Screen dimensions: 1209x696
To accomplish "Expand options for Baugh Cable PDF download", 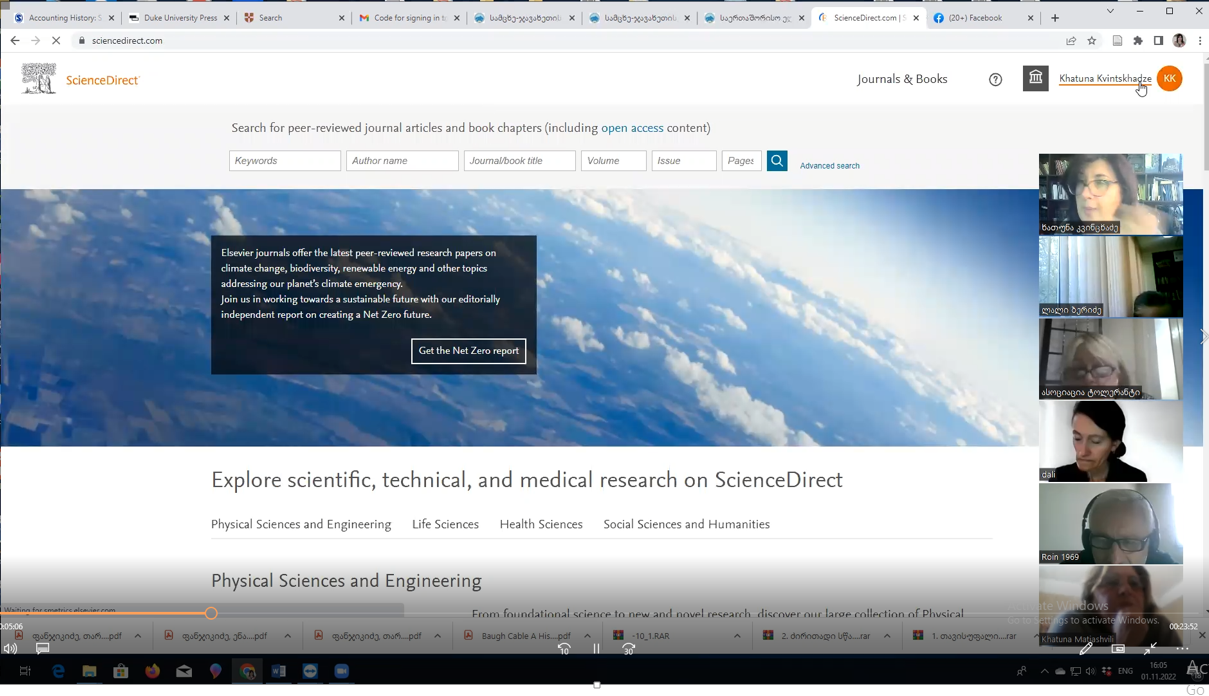I will (x=587, y=636).
